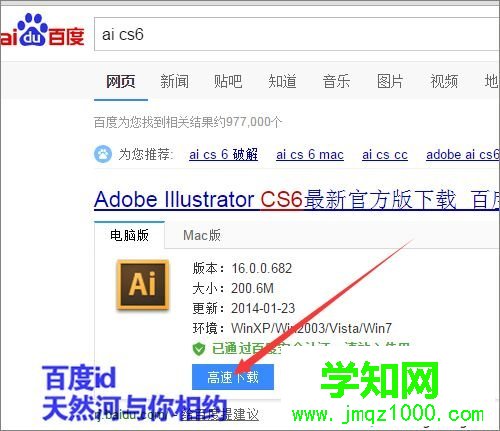Click the Baidu paw icon beside 为您推荐

tap(103, 154)
